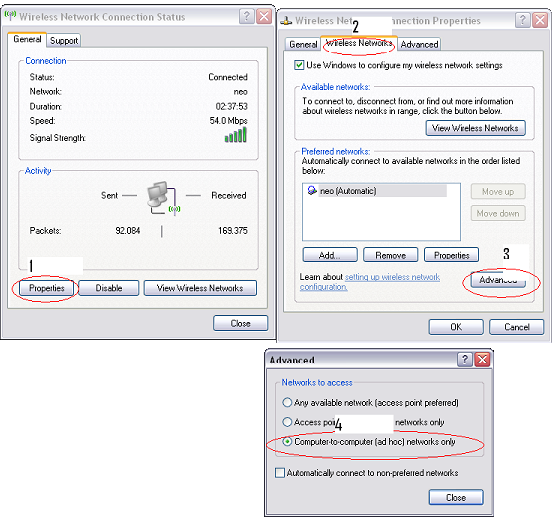Click Disable button in Status window
Viewport: 553px width, 519px height.
tap(109, 288)
